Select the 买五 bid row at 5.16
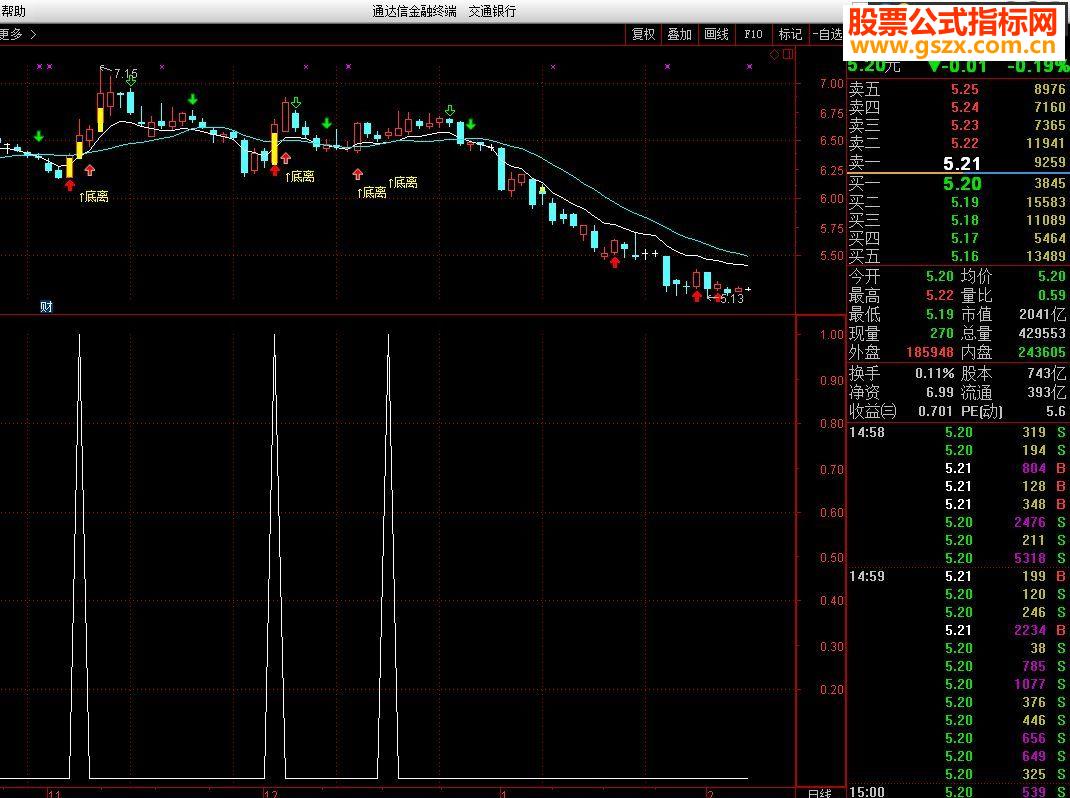The height and width of the screenshot is (798, 1070). point(957,256)
